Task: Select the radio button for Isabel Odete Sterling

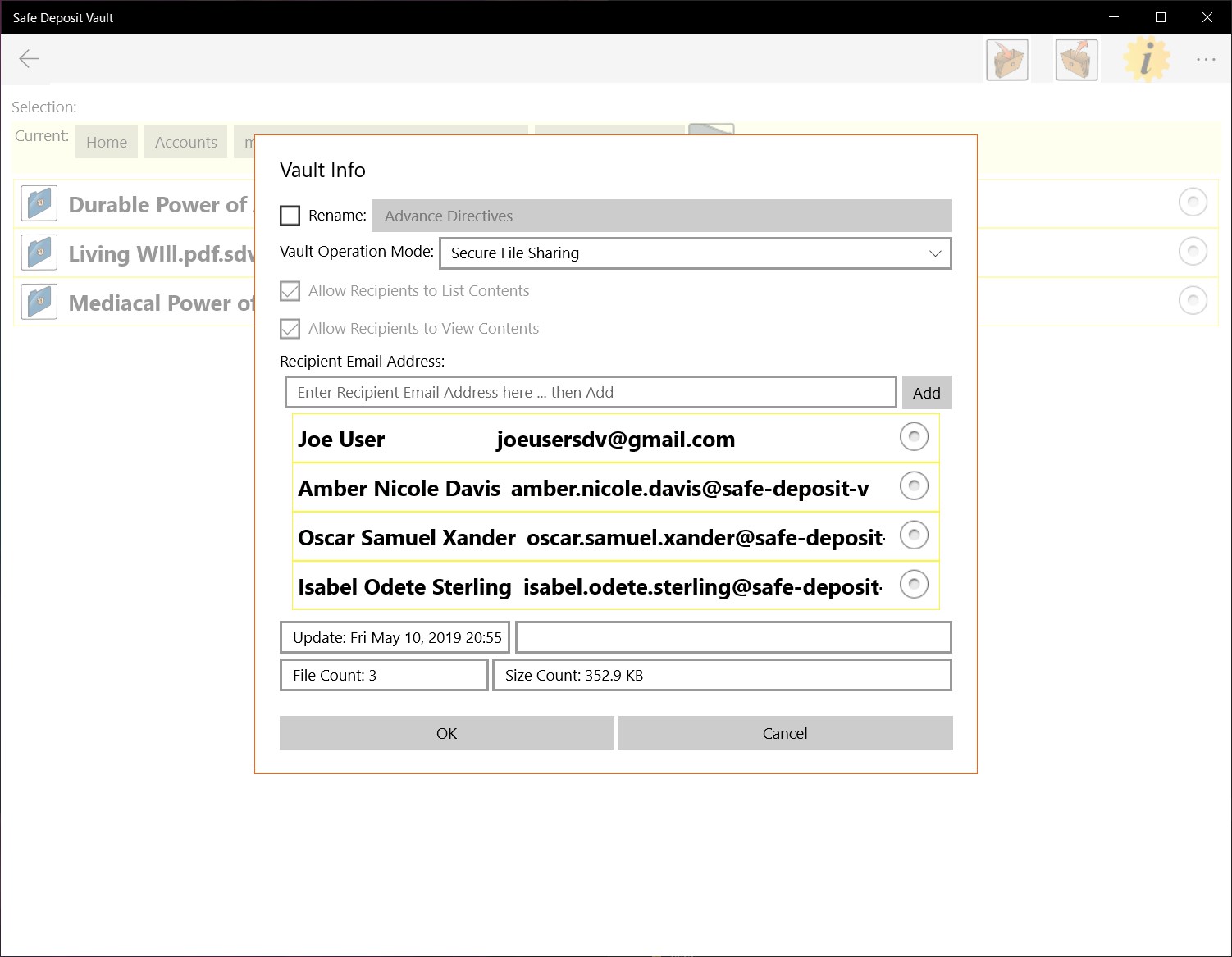Action: click(914, 584)
